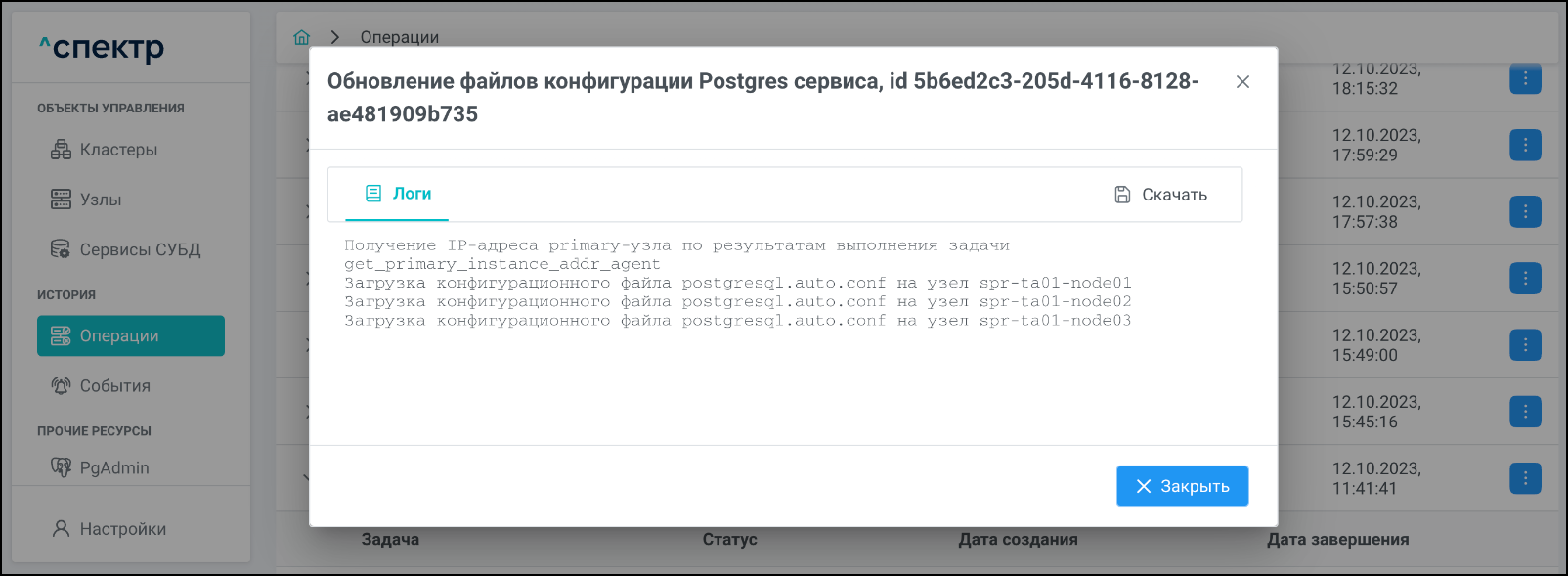Click the Операции breadcrumb link
Image resolution: width=1568 pixels, height=577 pixels.
point(399,37)
